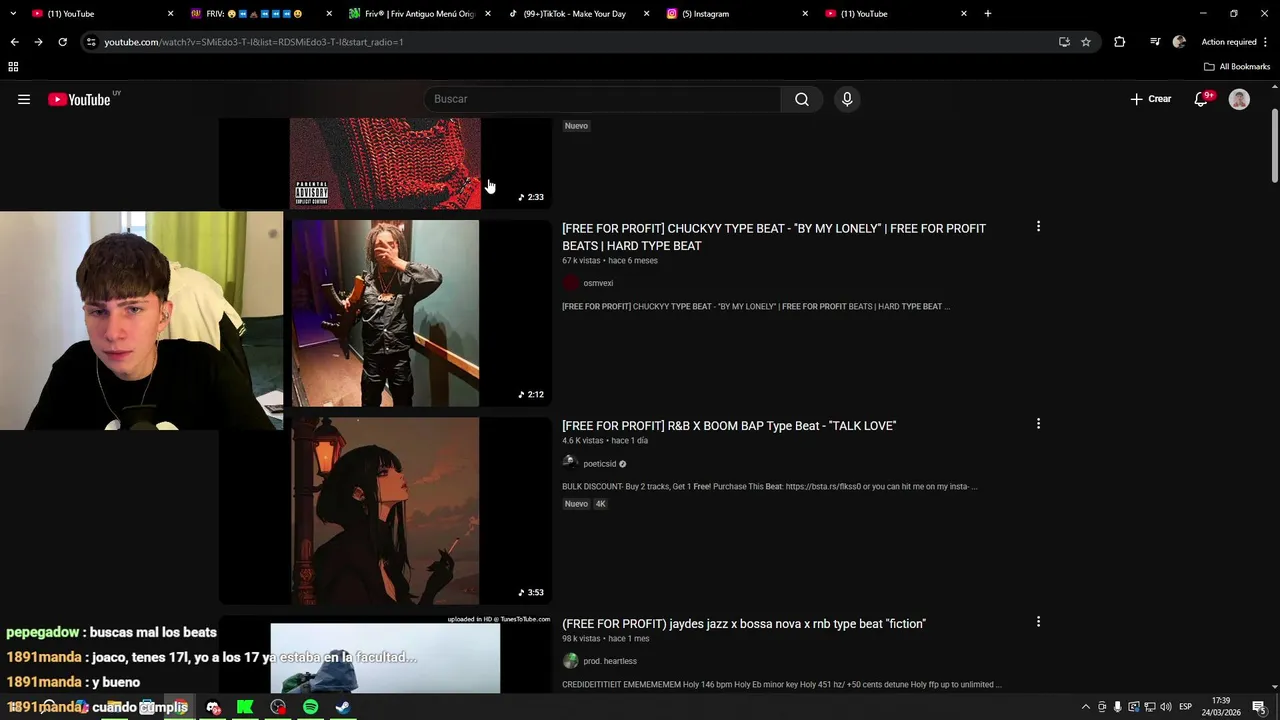The image size is (1280, 720).
Task: Go forward with browser forward arrow
Action: (38, 42)
